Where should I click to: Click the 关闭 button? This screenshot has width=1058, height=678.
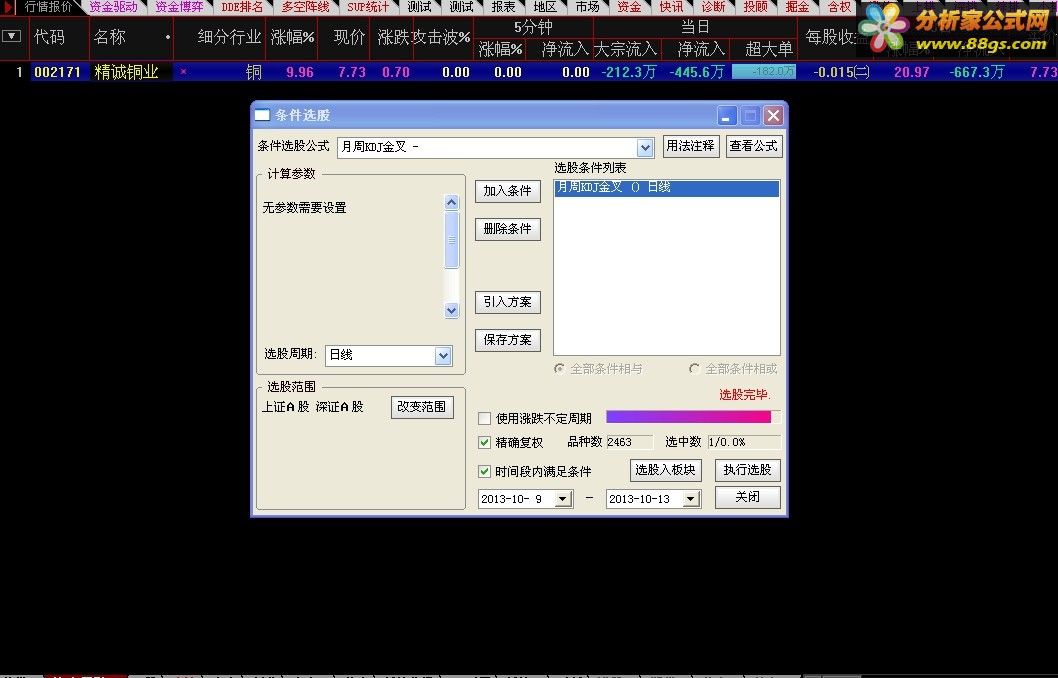tap(748, 497)
